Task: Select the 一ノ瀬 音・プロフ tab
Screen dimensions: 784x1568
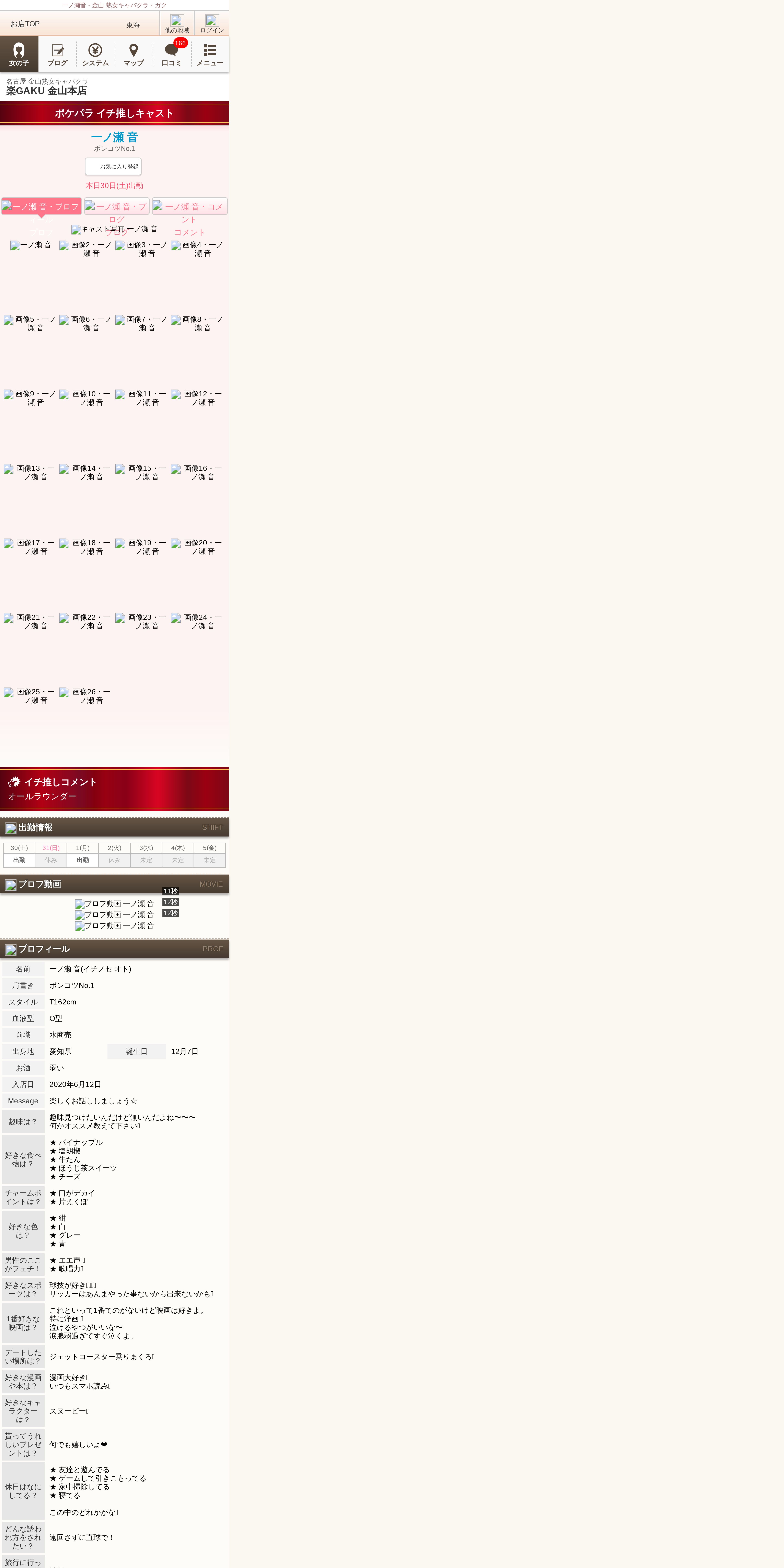Action: pos(41,206)
